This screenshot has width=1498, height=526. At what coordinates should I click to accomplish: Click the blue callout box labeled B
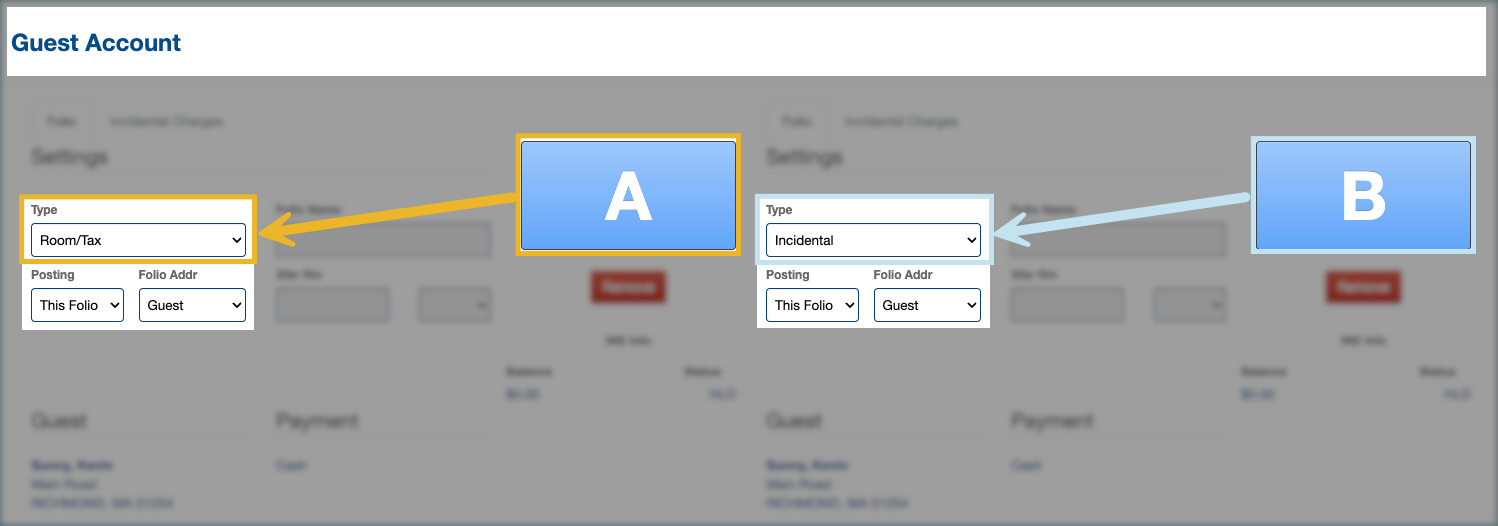pos(1363,195)
